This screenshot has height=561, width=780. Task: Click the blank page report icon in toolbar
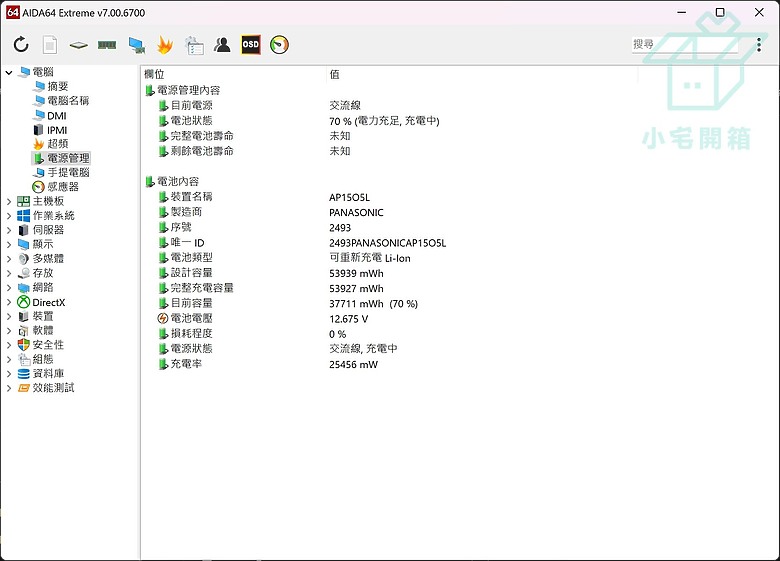click(x=50, y=45)
